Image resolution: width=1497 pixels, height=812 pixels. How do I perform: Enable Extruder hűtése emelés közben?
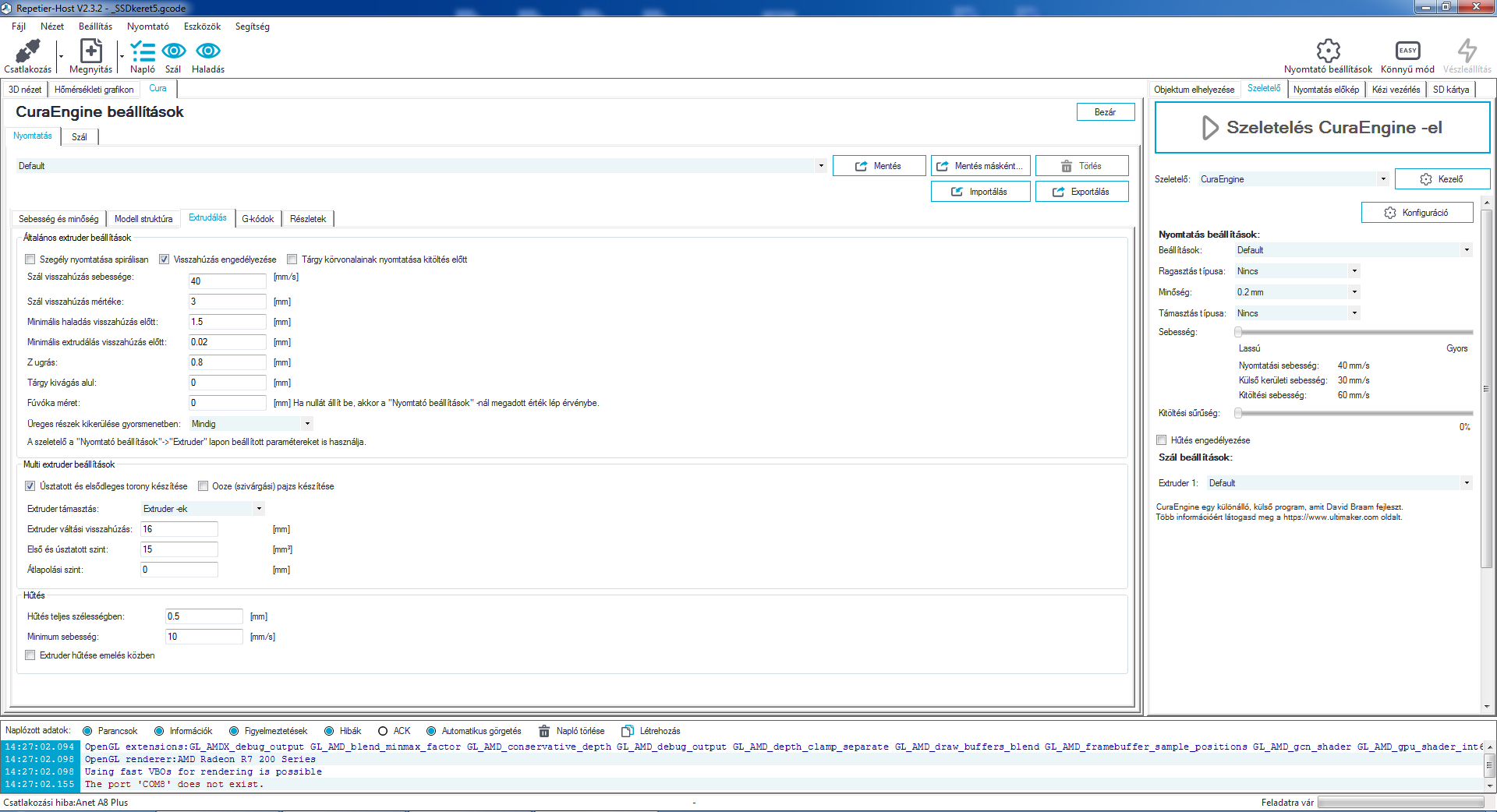(x=30, y=655)
